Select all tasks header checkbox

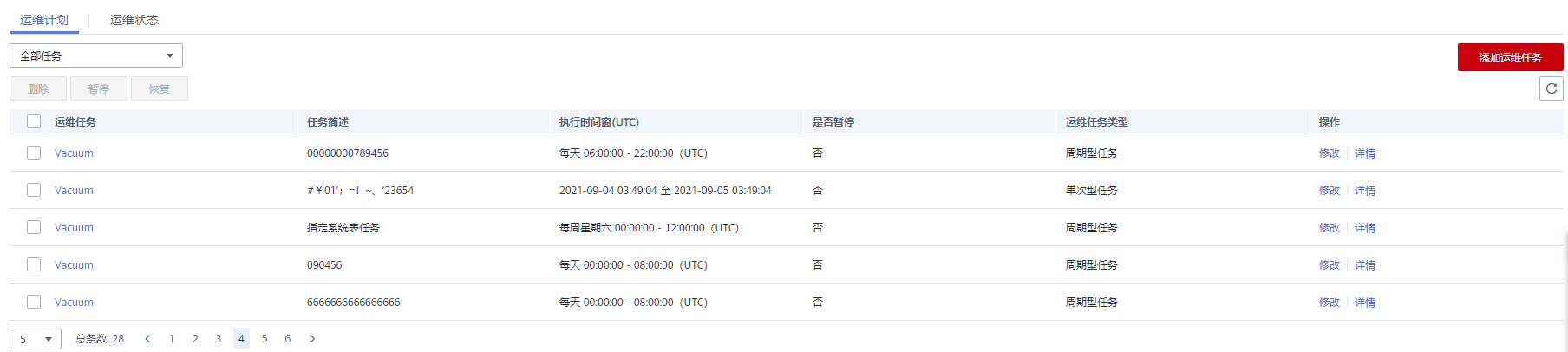pos(34,121)
